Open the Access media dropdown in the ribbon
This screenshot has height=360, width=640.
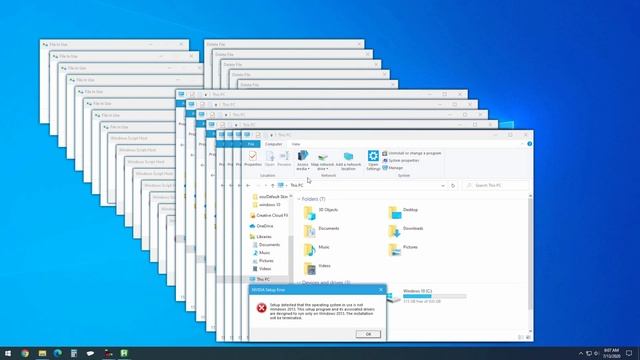(x=302, y=160)
